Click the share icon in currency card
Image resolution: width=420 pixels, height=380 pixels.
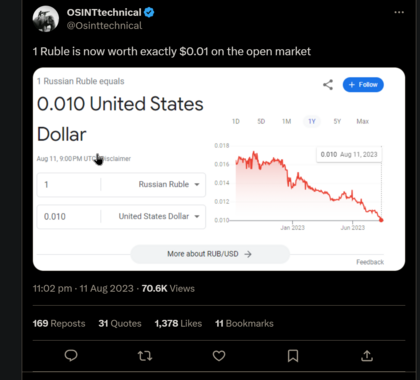coord(328,85)
